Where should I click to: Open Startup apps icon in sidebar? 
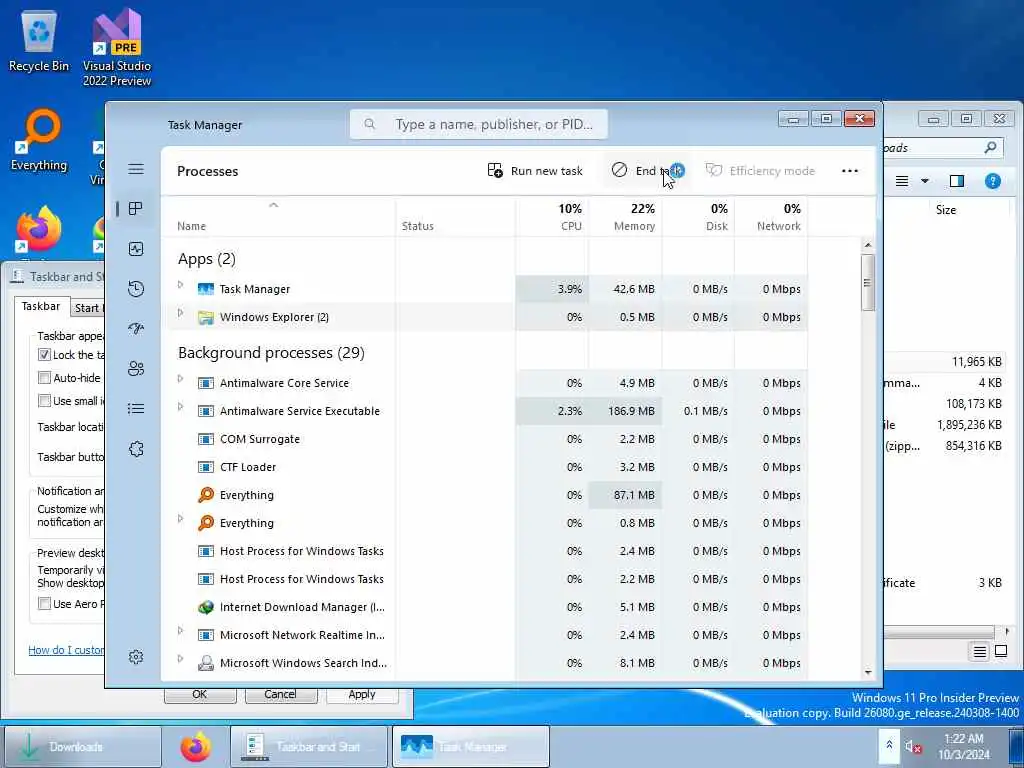[x=136, y=328]
